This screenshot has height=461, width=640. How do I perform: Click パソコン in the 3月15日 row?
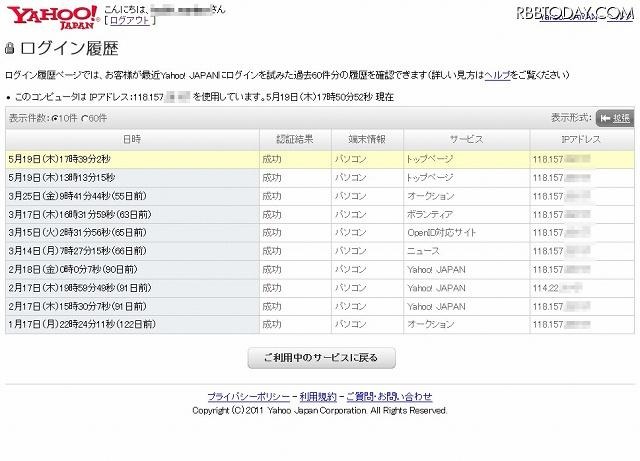click(x=351, y=233)
